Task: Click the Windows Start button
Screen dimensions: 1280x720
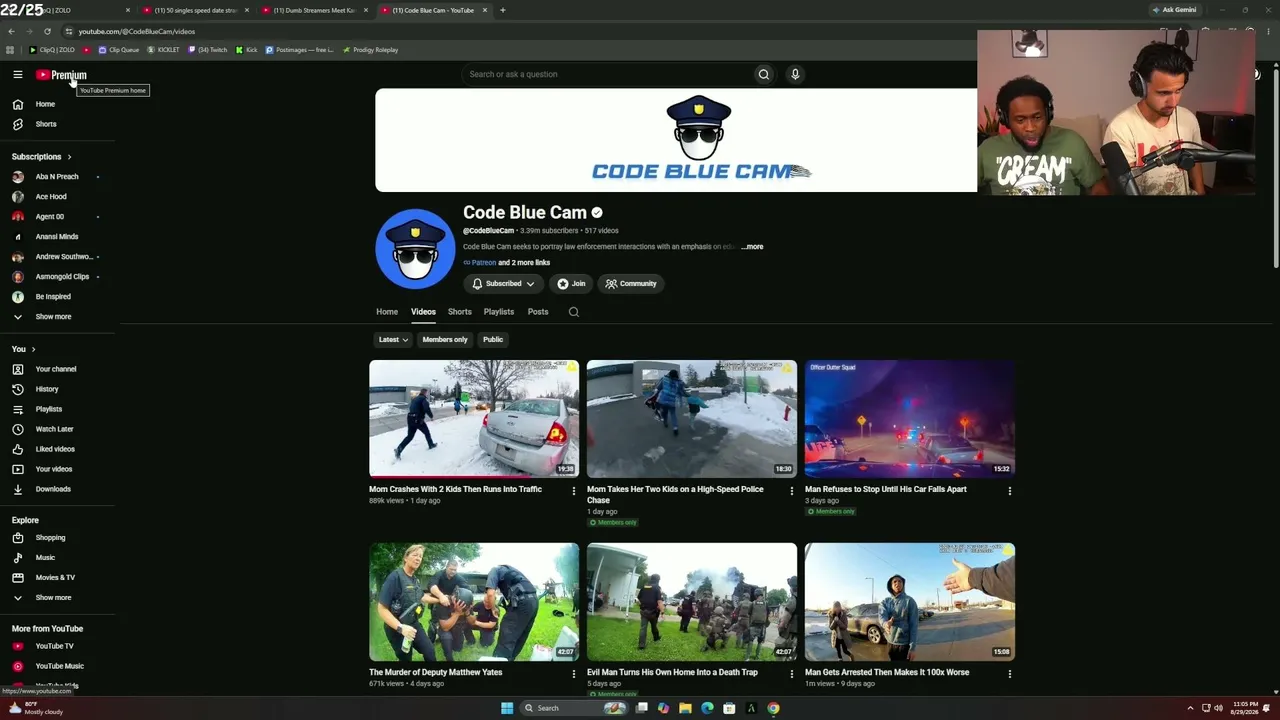Action: [x=507, y=708]
